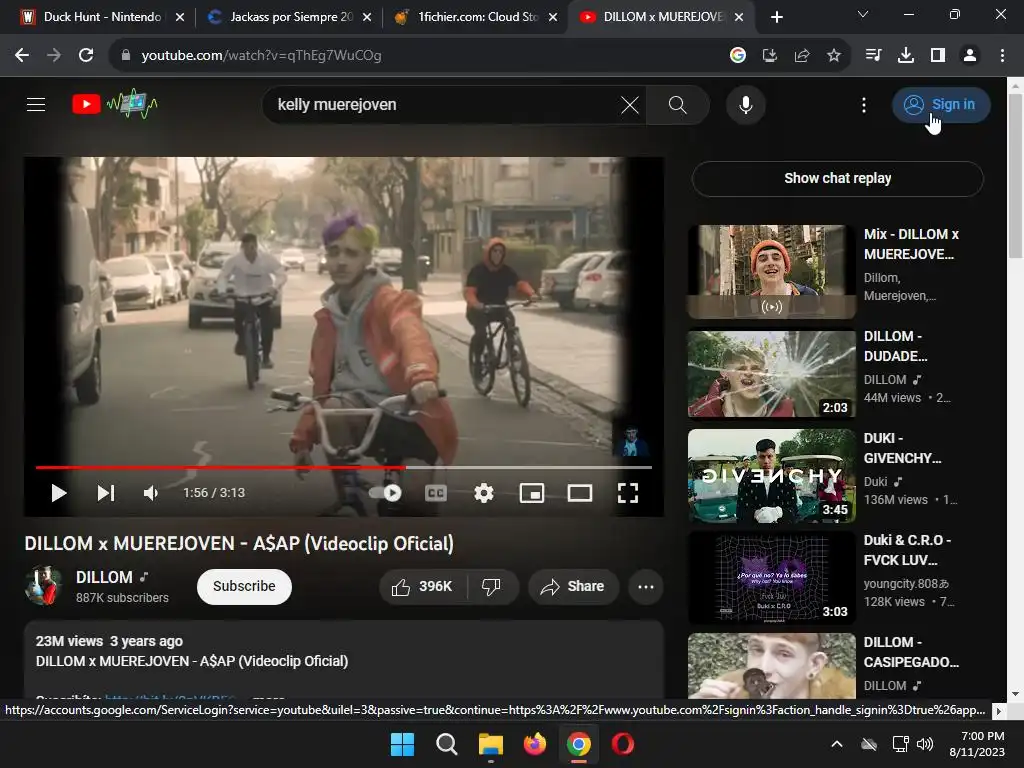The height and width of the screenshot is (768, 1024).
Task: Open the DILLOM channel avatar
Action: [44, 586]
